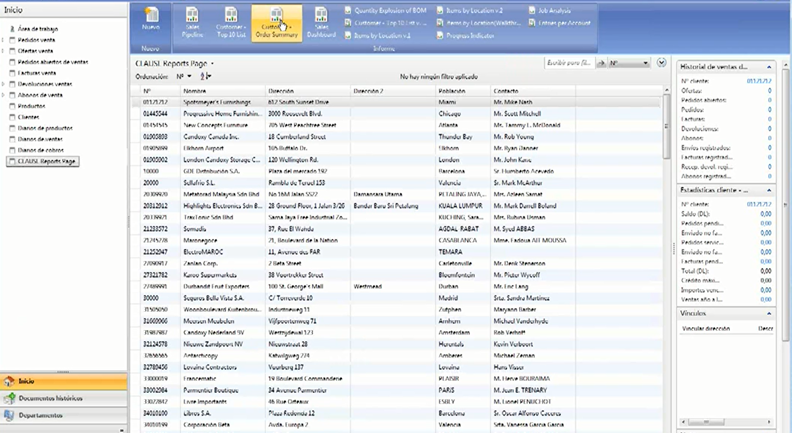
Task: Sort by Dirección column header
Action: pos(308,91)
